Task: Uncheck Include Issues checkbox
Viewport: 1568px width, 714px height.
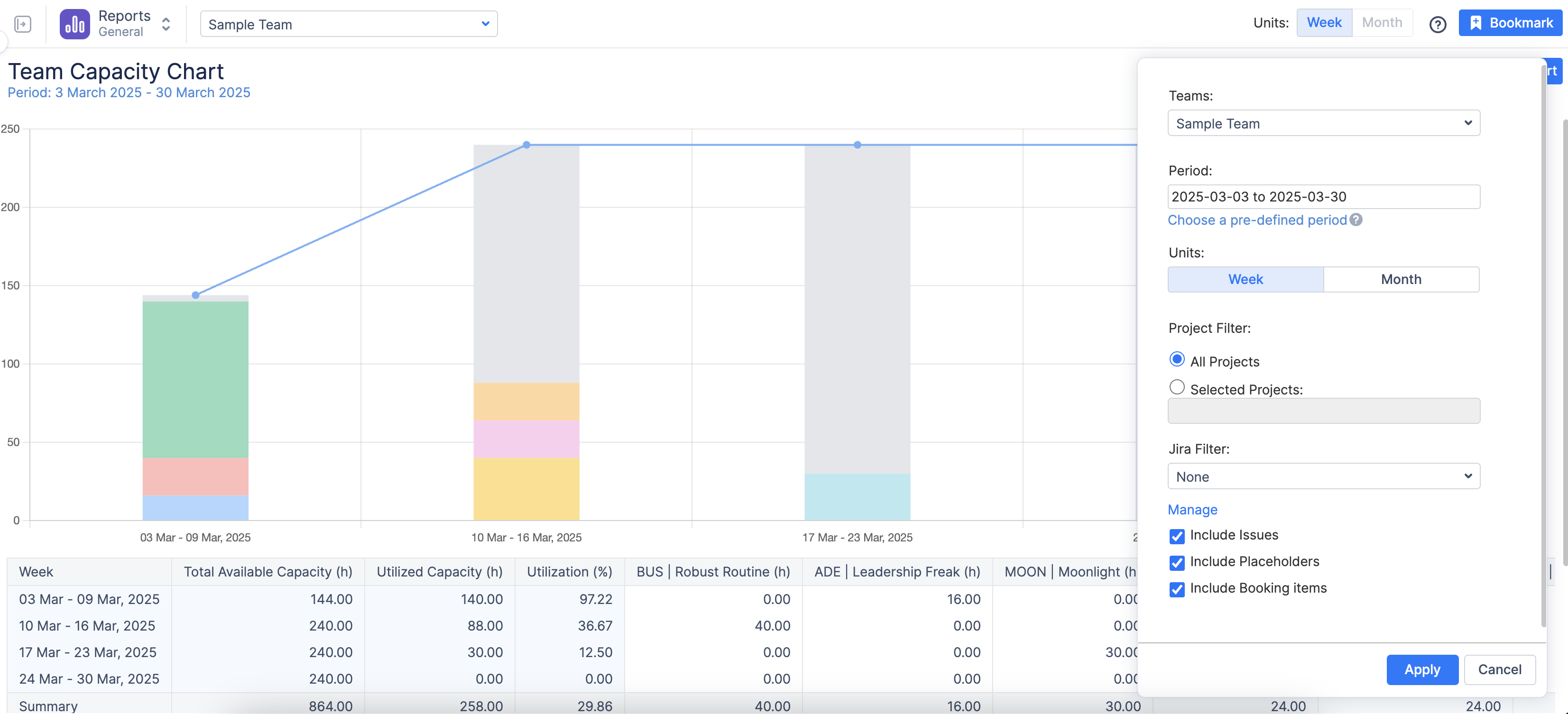Action: tap(1177, 536)
